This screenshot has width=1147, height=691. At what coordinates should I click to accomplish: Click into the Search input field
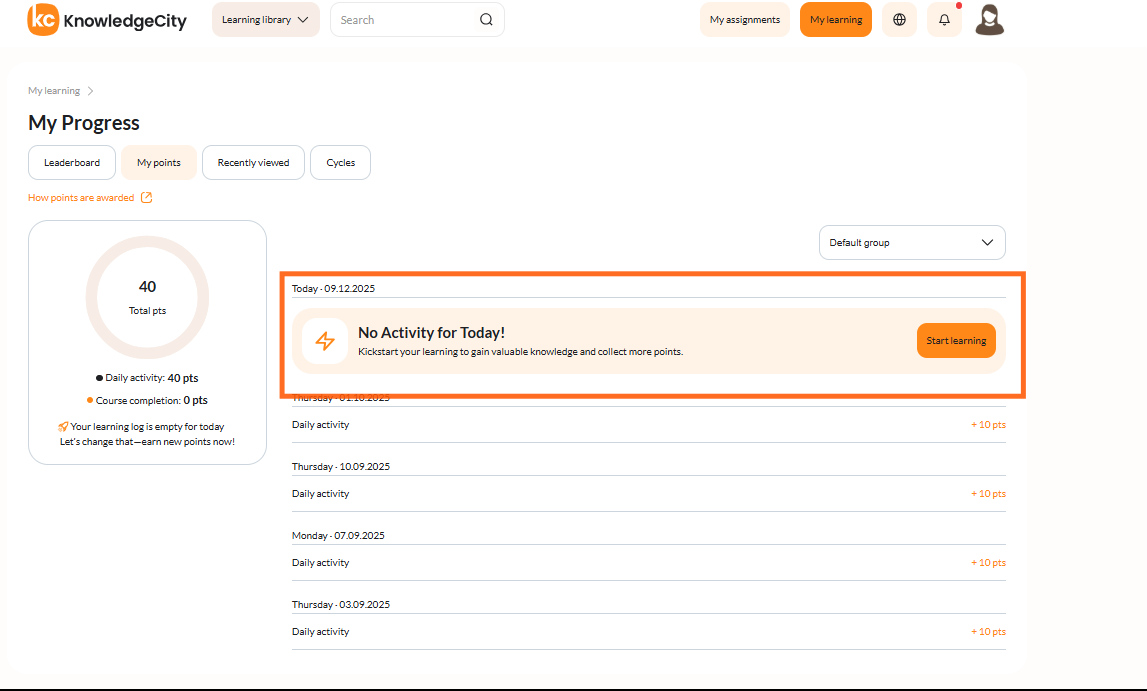point(406,20)
